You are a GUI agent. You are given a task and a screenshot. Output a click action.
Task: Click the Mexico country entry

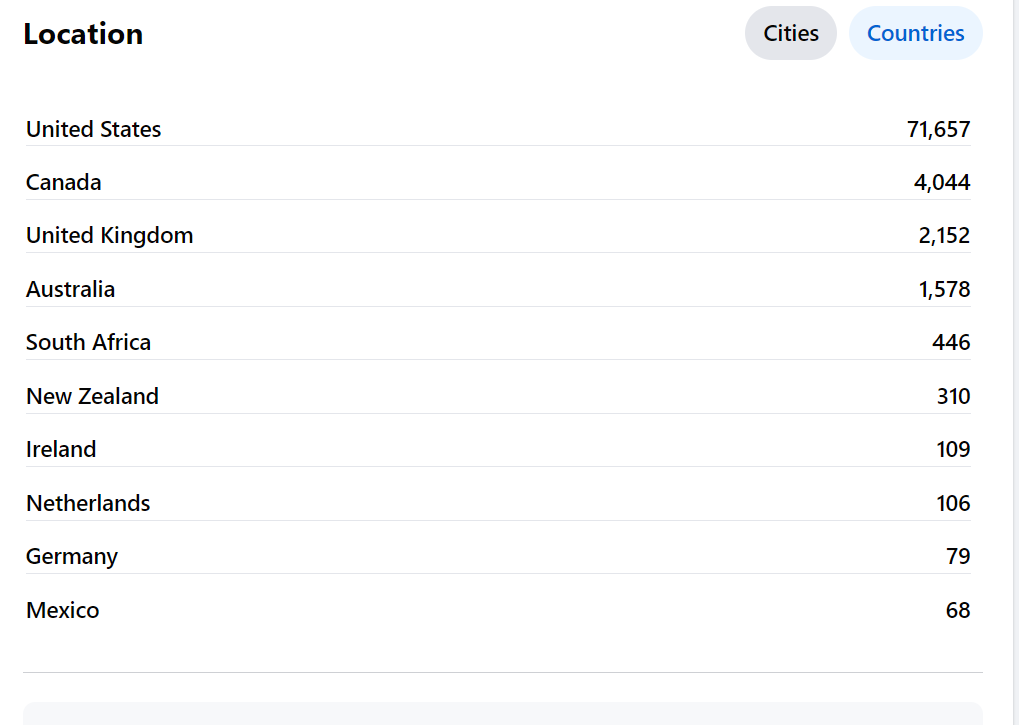(x=63, y=610)
